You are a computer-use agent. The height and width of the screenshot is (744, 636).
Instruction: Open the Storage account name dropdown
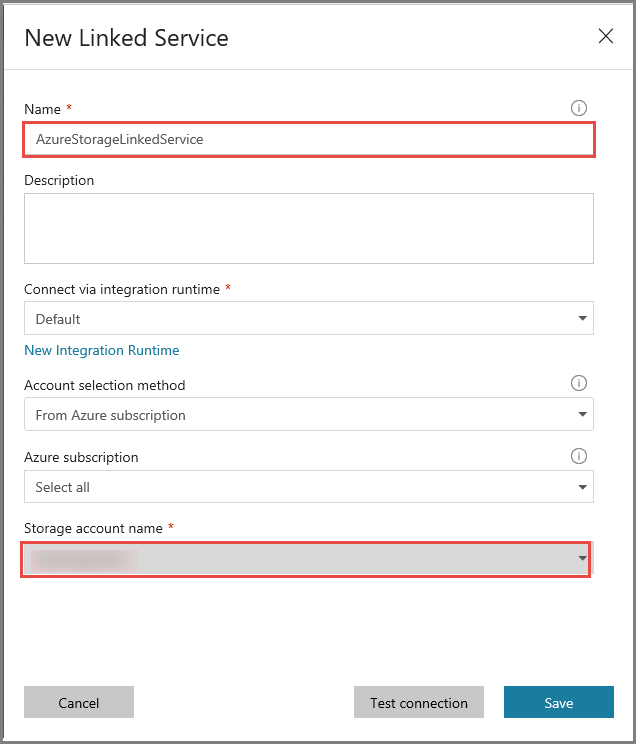coord(300,559)
